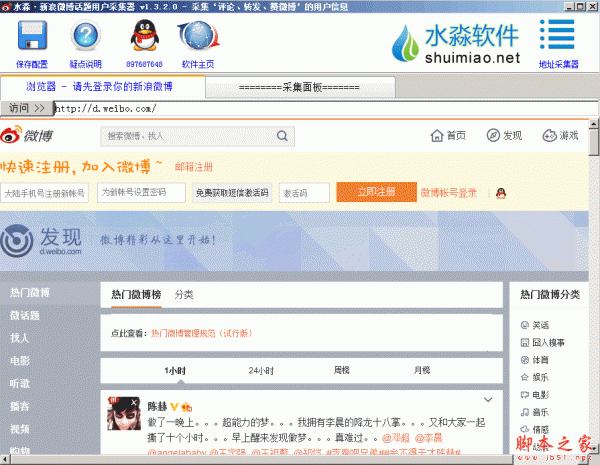
Task: Select the 月榜 monthly ranking tab
Action: coord(422,370)
